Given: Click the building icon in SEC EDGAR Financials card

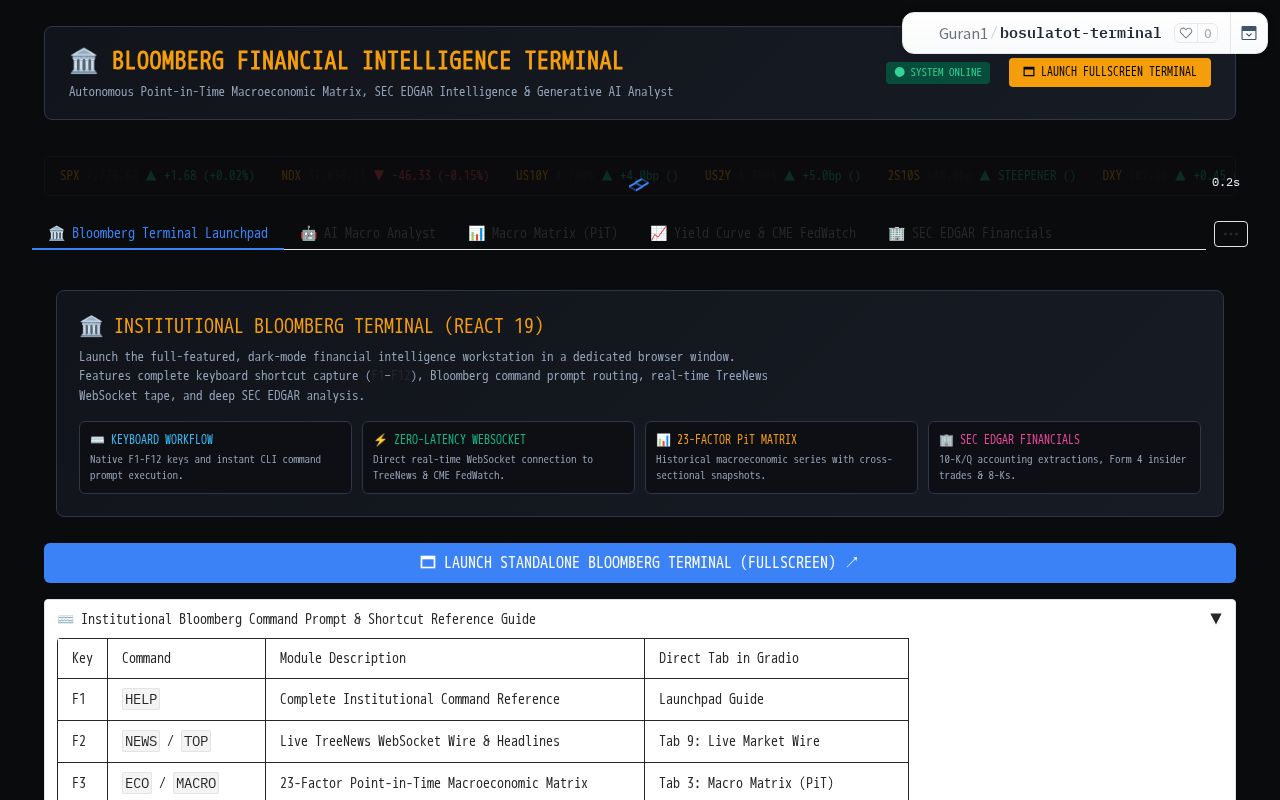Looking at the screenshot, I should point(946,440).
